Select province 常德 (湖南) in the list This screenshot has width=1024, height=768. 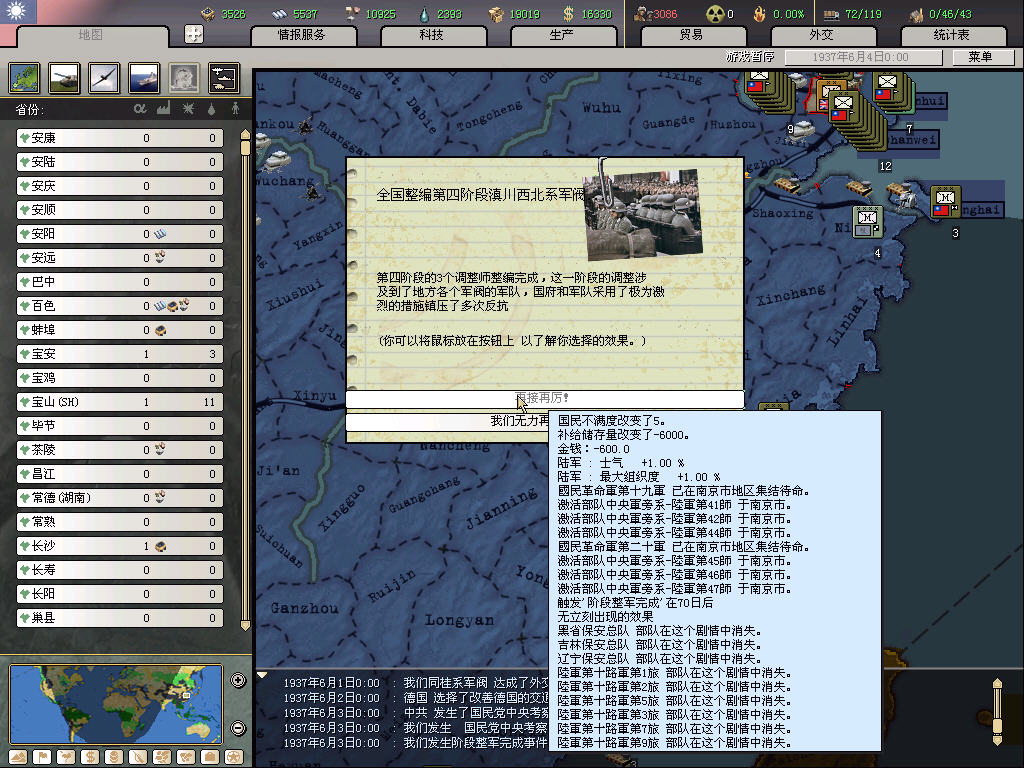click(120, 498)
